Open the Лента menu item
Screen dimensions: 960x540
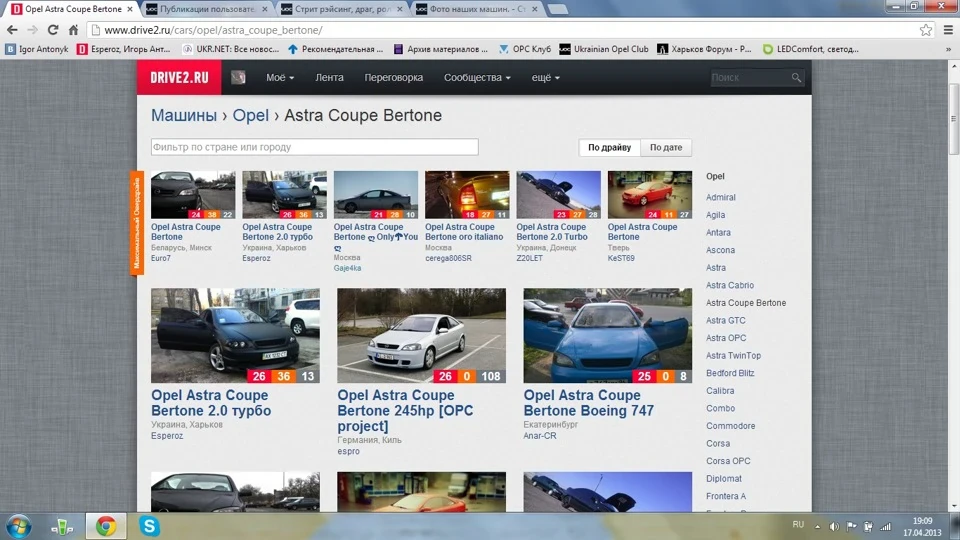pyautogui.click(x=329, y=78)
